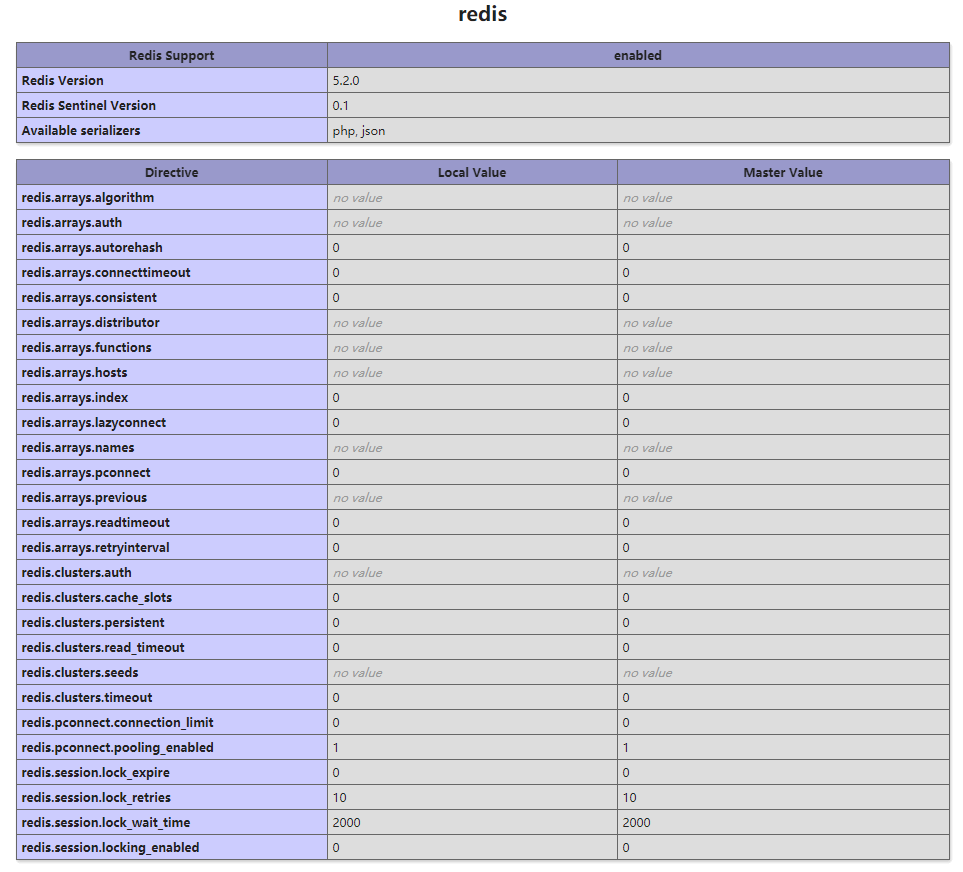963x872 pixels.
Task: Click the version value '5.2.0'
Action: coord(346,80)
